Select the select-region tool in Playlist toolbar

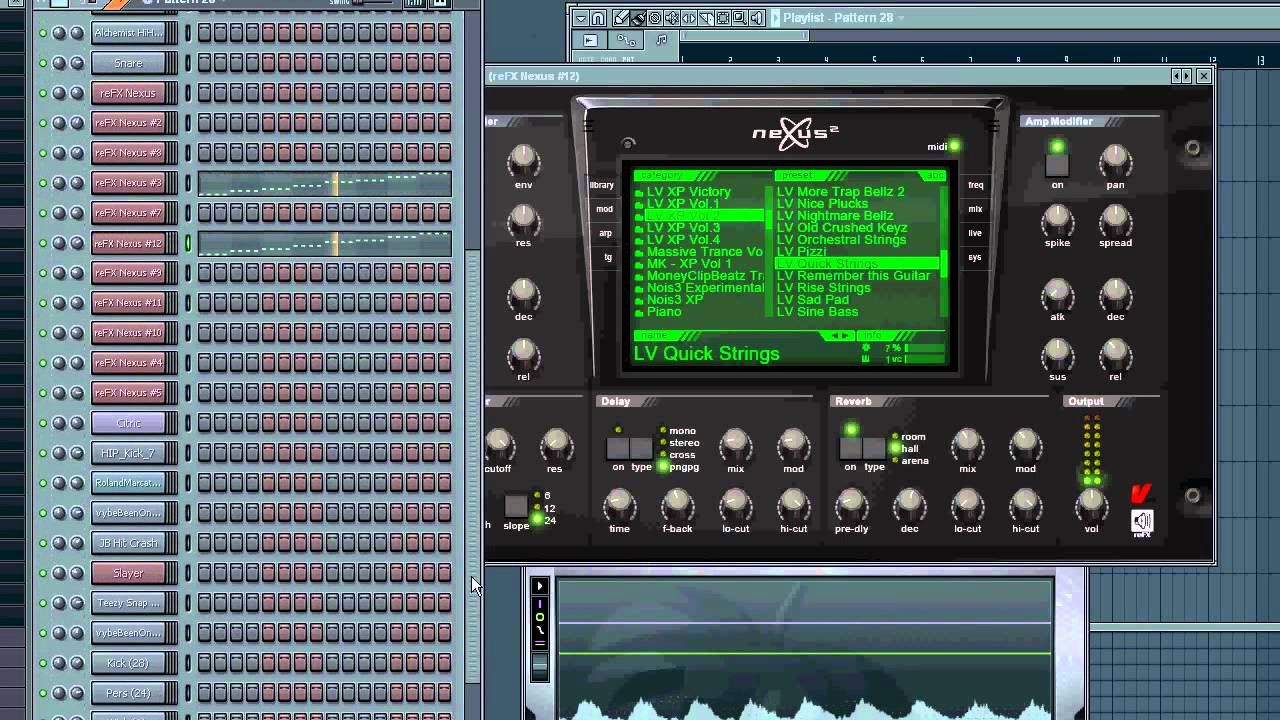[x=723, y=18]
